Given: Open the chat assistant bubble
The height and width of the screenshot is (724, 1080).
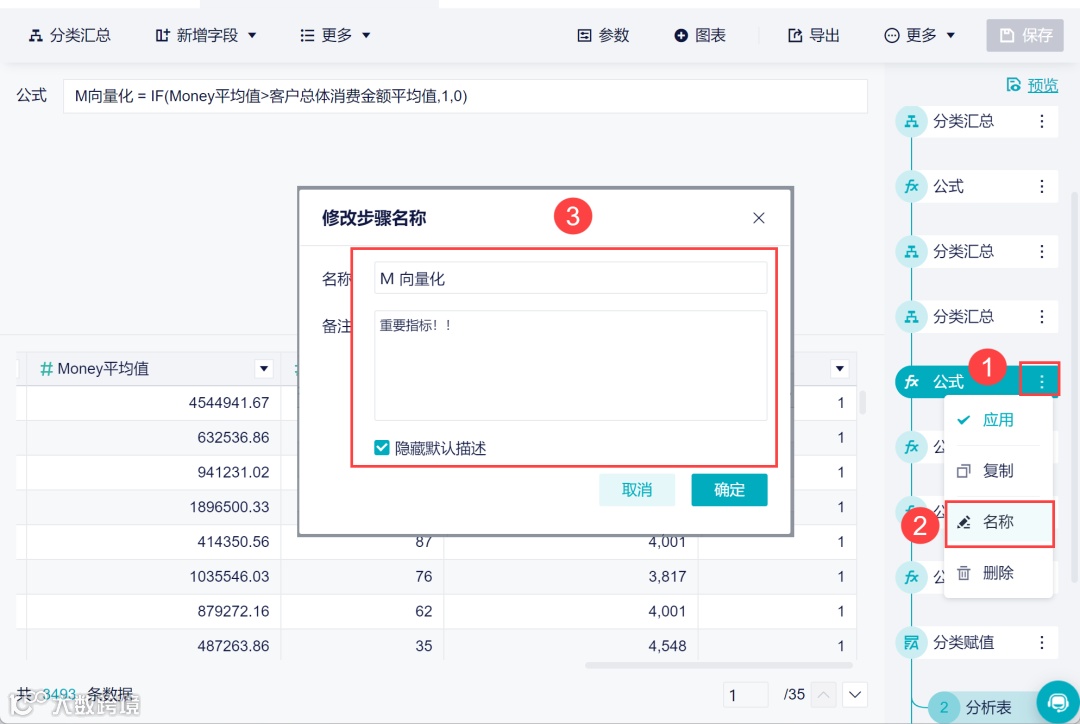Looking at the screenshot, I should (x=1058, y=701).
